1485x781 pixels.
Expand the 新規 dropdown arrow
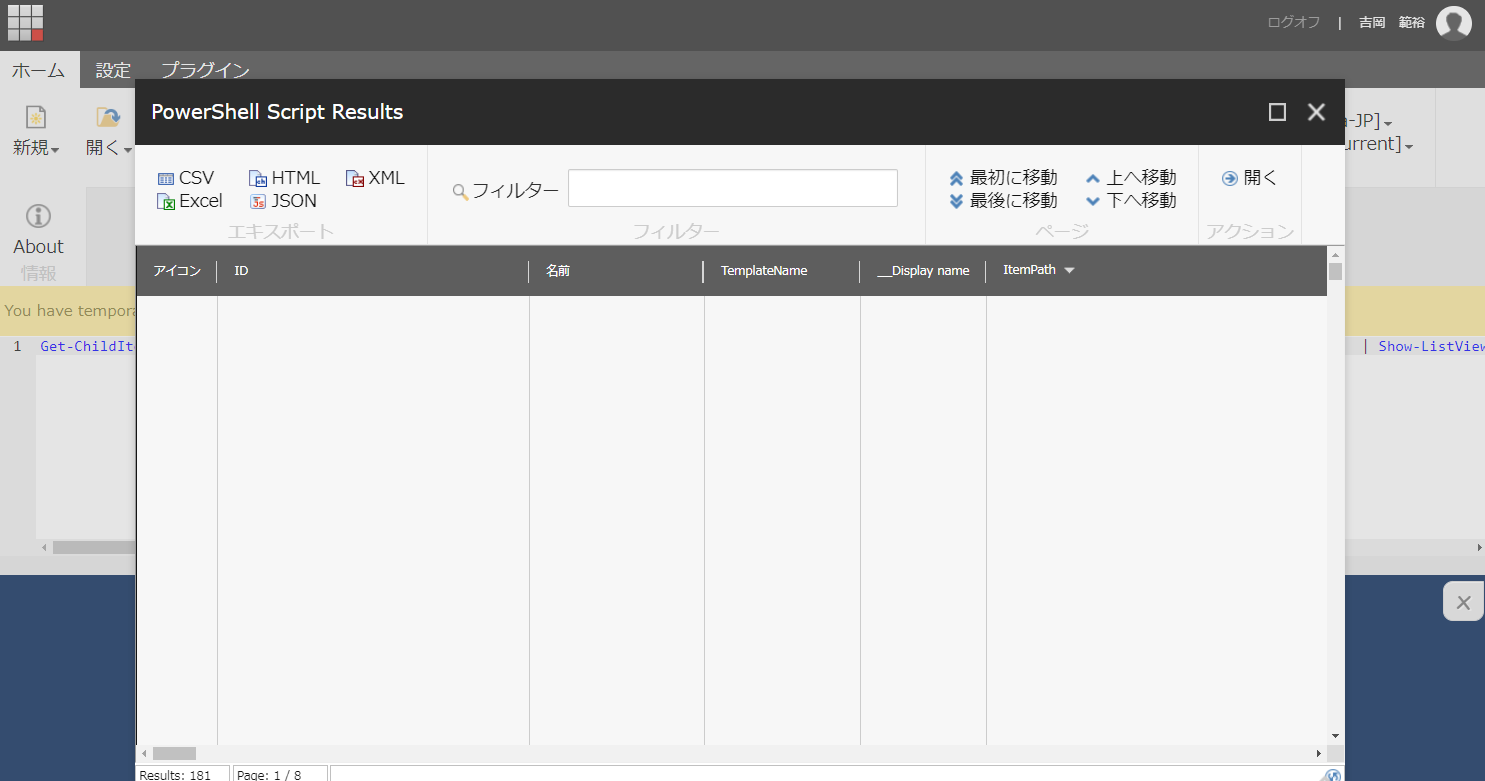(x=55, y=150)
